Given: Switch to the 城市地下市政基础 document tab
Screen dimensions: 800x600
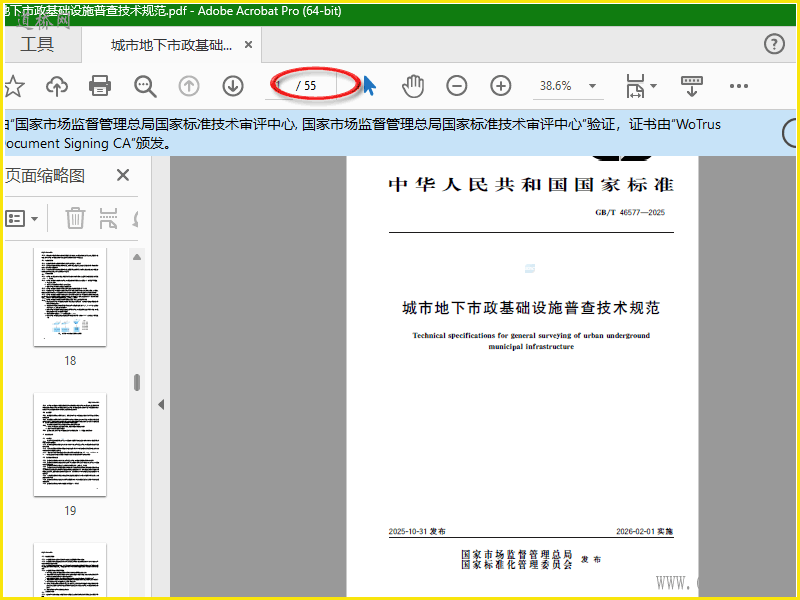Looking at the screenshot, I should click(x=171, y=45).
